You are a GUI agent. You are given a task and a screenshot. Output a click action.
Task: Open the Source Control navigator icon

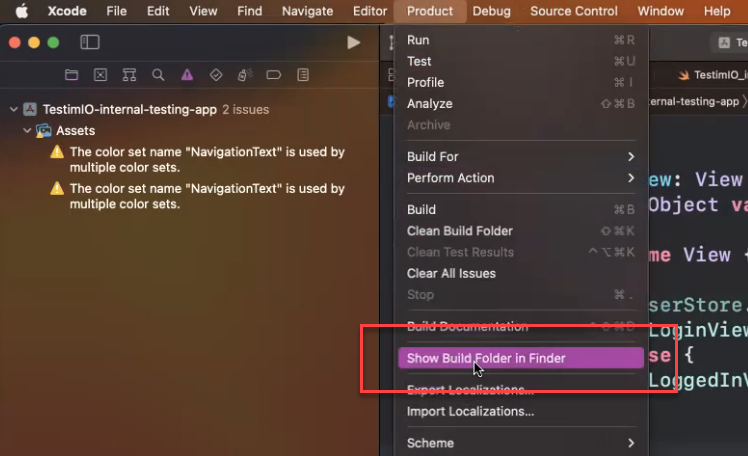pos(100,75)
